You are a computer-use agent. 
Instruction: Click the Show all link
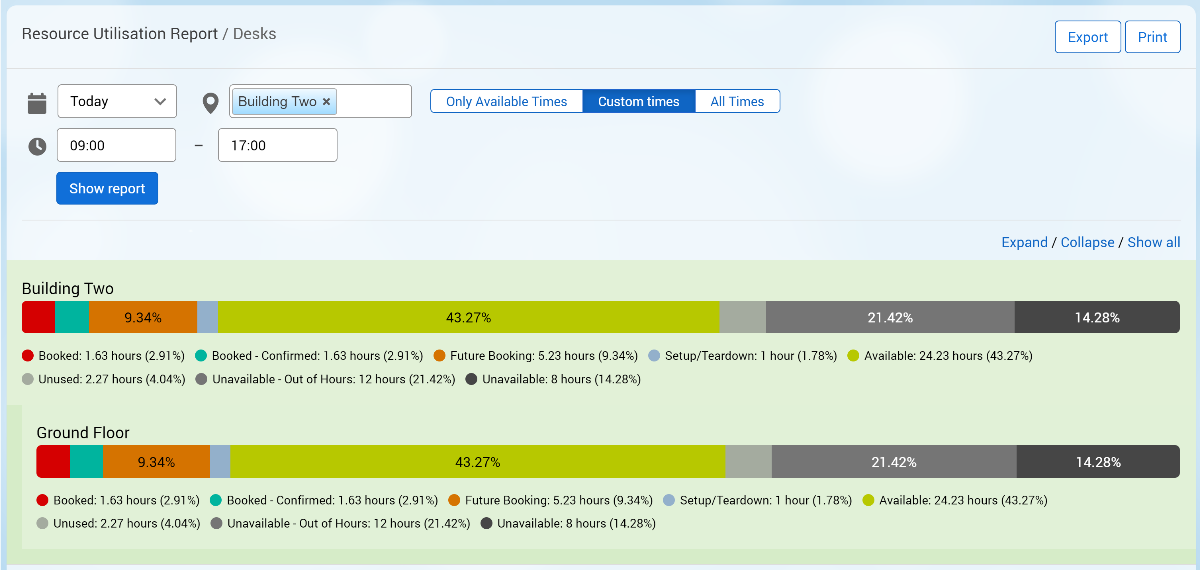1153,242
